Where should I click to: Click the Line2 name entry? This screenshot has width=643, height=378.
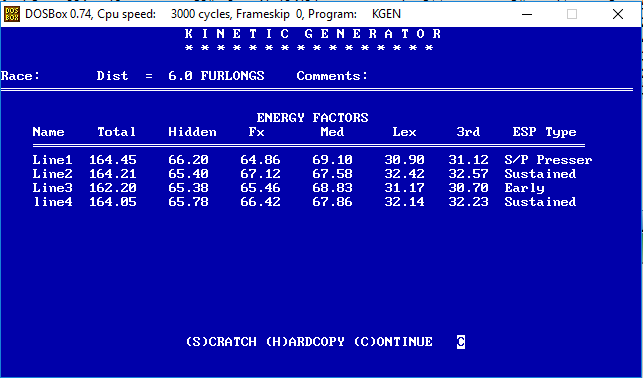pos(52,173)
